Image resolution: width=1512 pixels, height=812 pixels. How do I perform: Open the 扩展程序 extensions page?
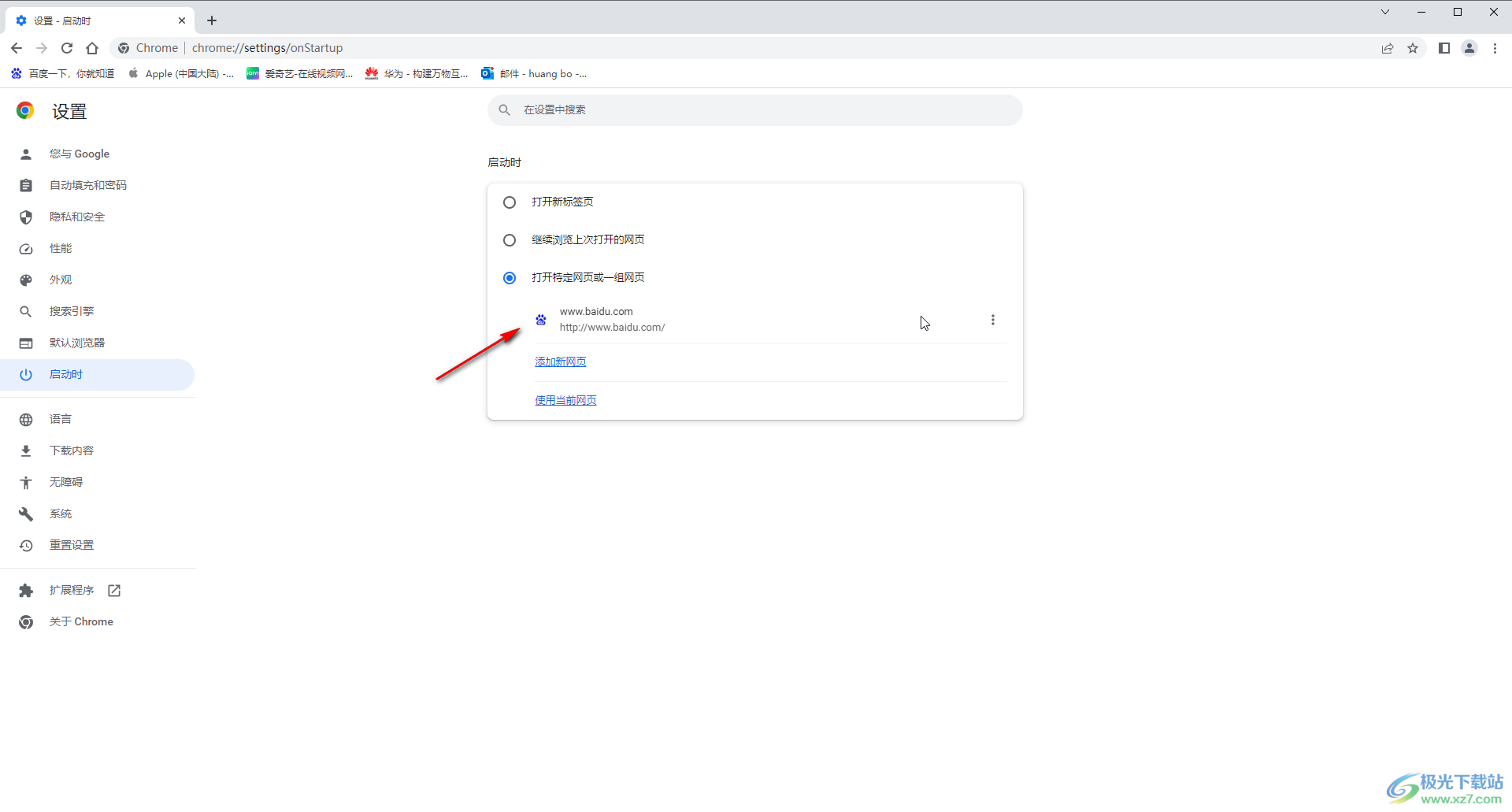71,590
